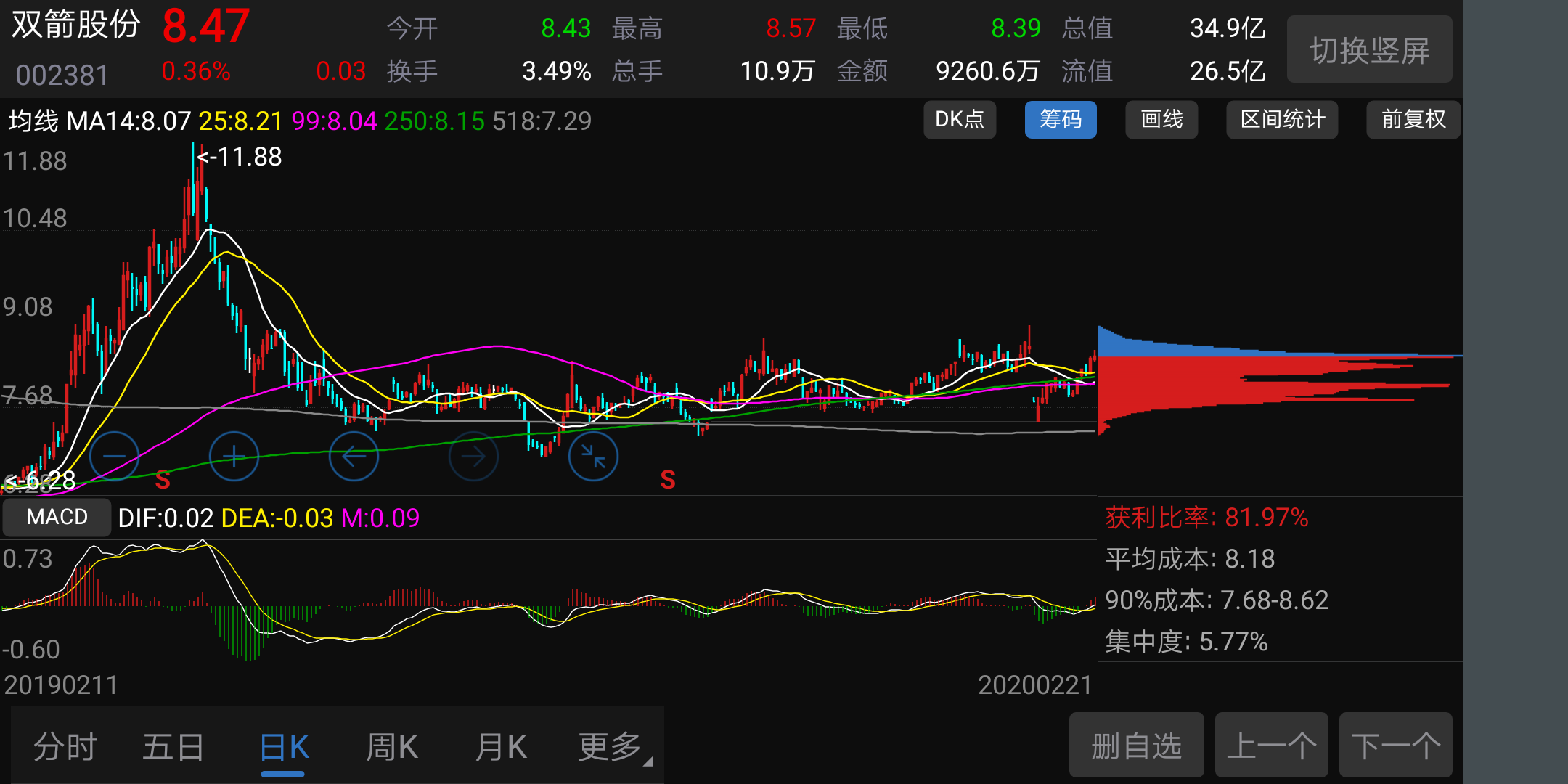Tap the 0.36% change percentage
1568x784 pixels.
[195, 70]
